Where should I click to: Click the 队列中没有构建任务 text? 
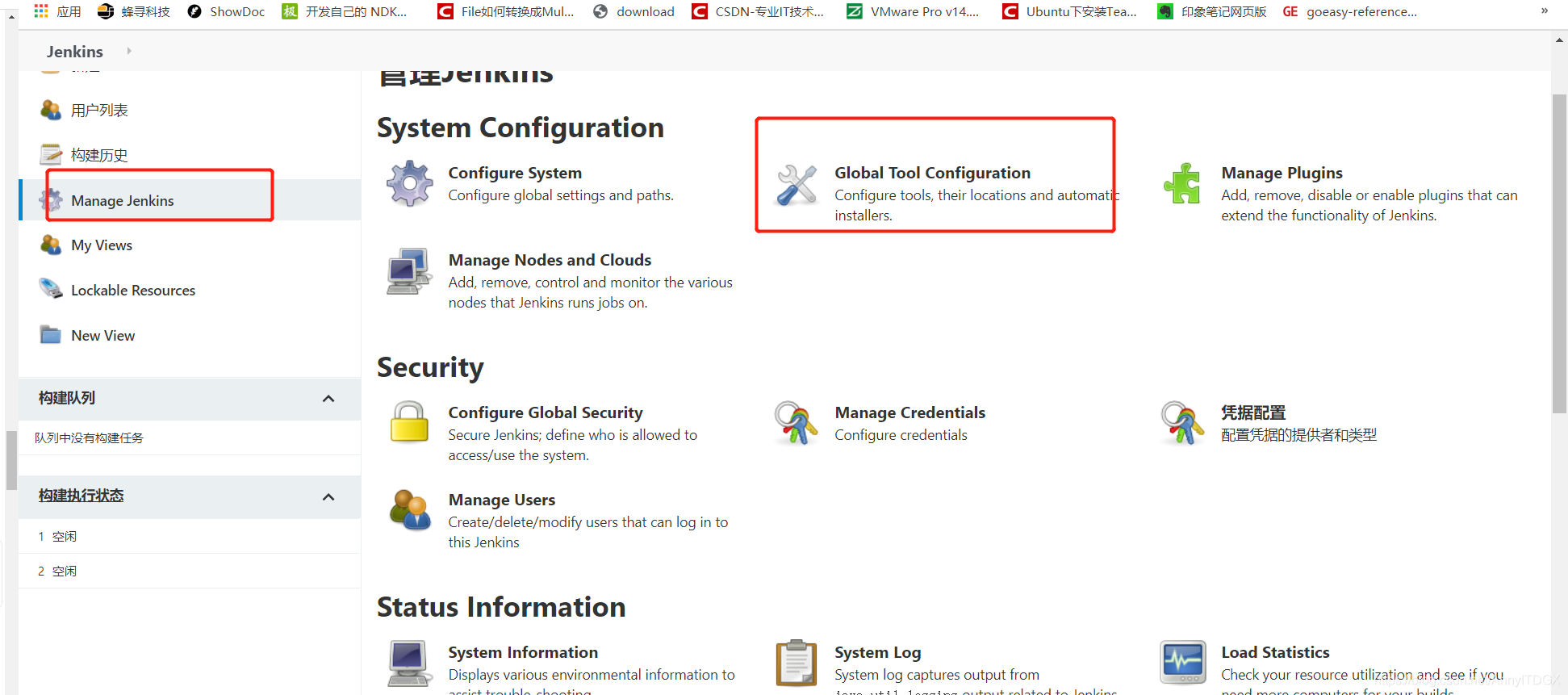pos(89,438)
